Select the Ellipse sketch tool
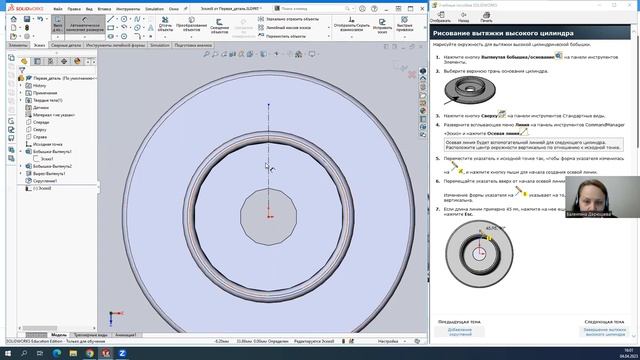Viewport: 640px width, 360px height. (x=137, y=28)
